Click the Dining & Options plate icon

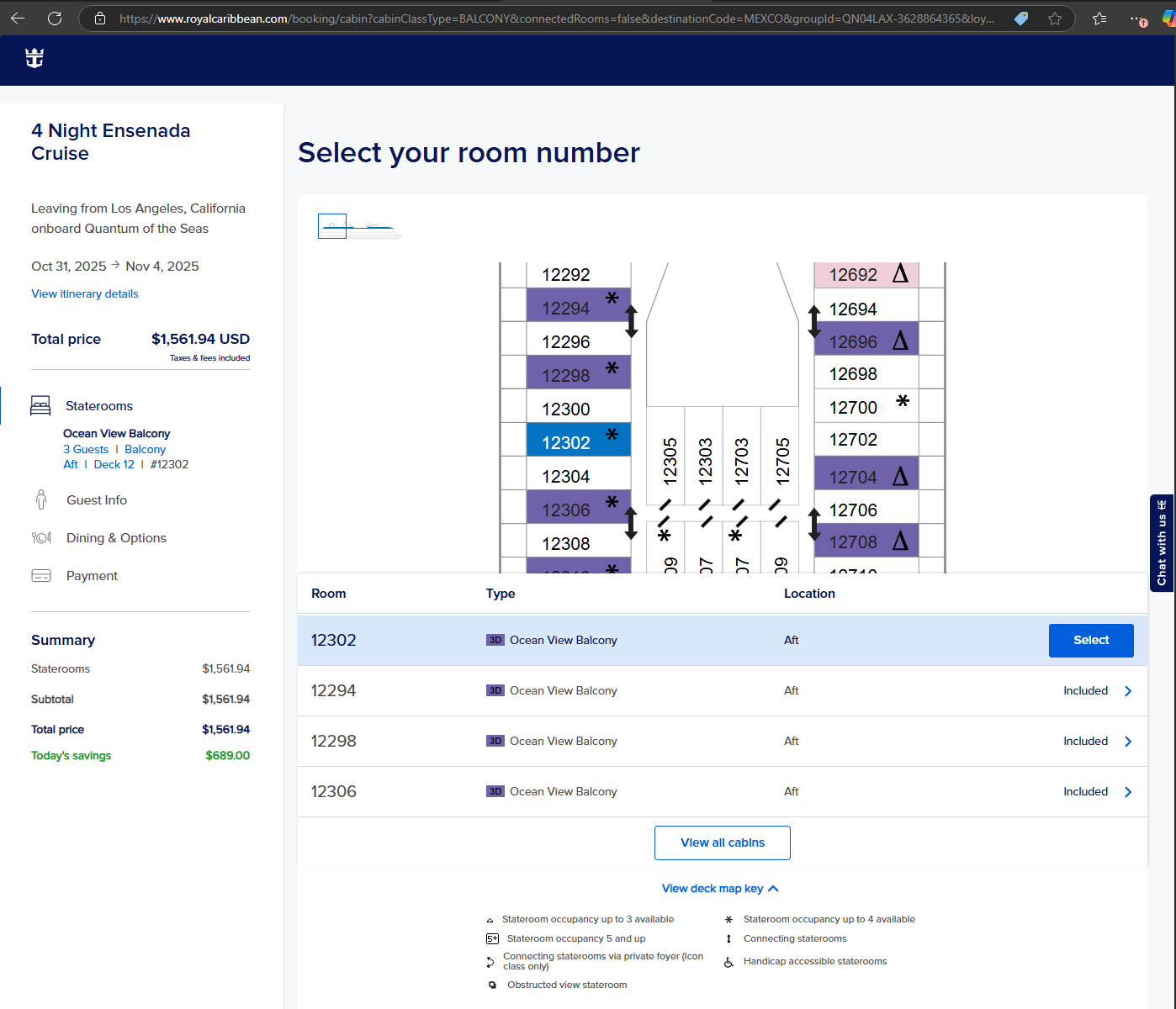click(x=41, y=537)
